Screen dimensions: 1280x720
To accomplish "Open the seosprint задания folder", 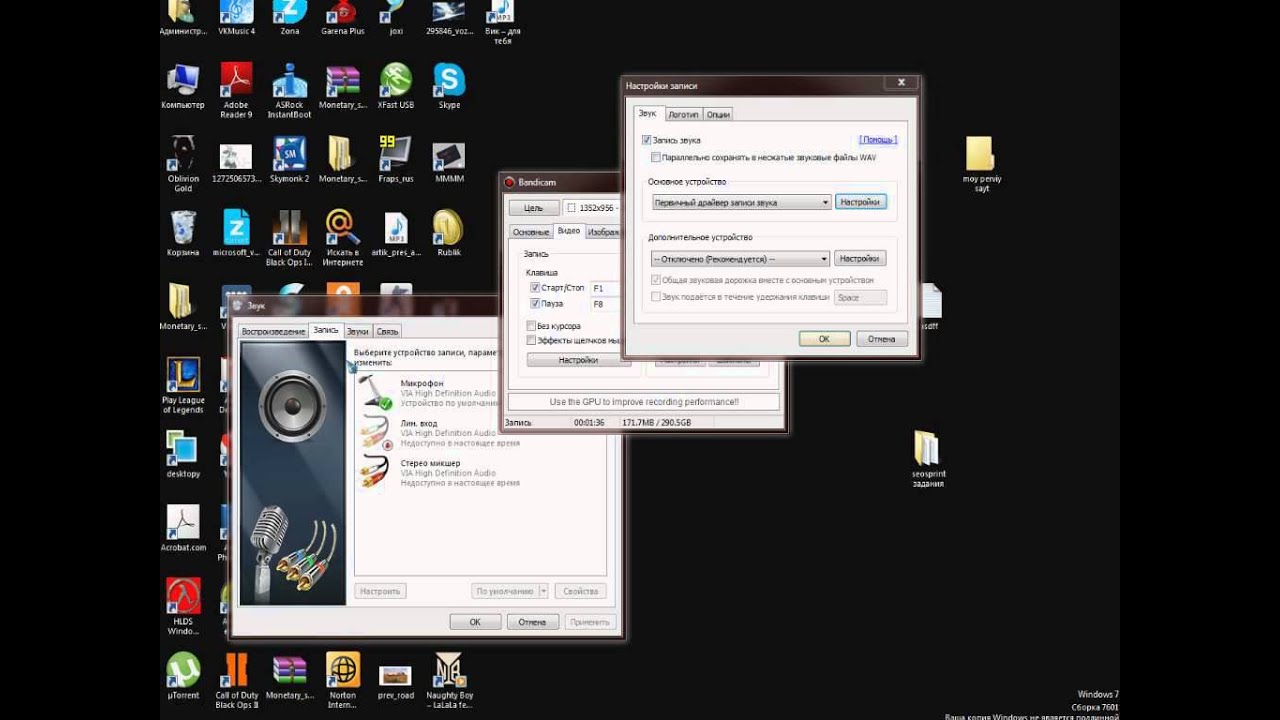I will click(x=928, y=459).
